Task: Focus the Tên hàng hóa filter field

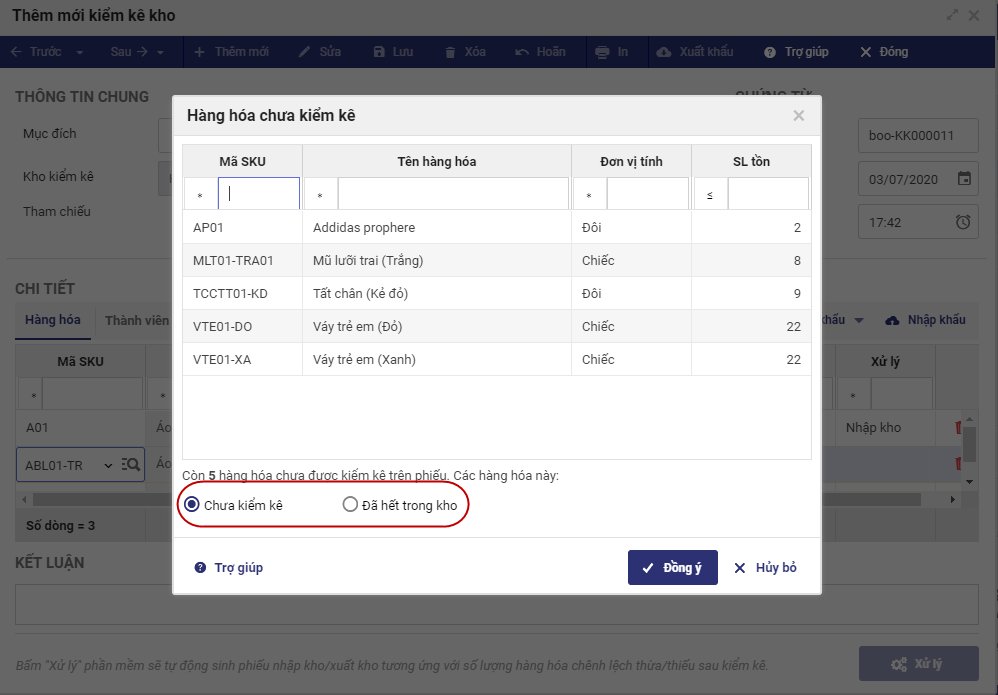Action: [x=453, y=193]
